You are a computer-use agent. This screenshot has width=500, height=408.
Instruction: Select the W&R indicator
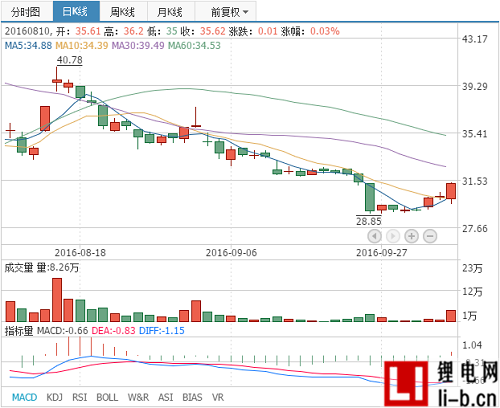138,397
